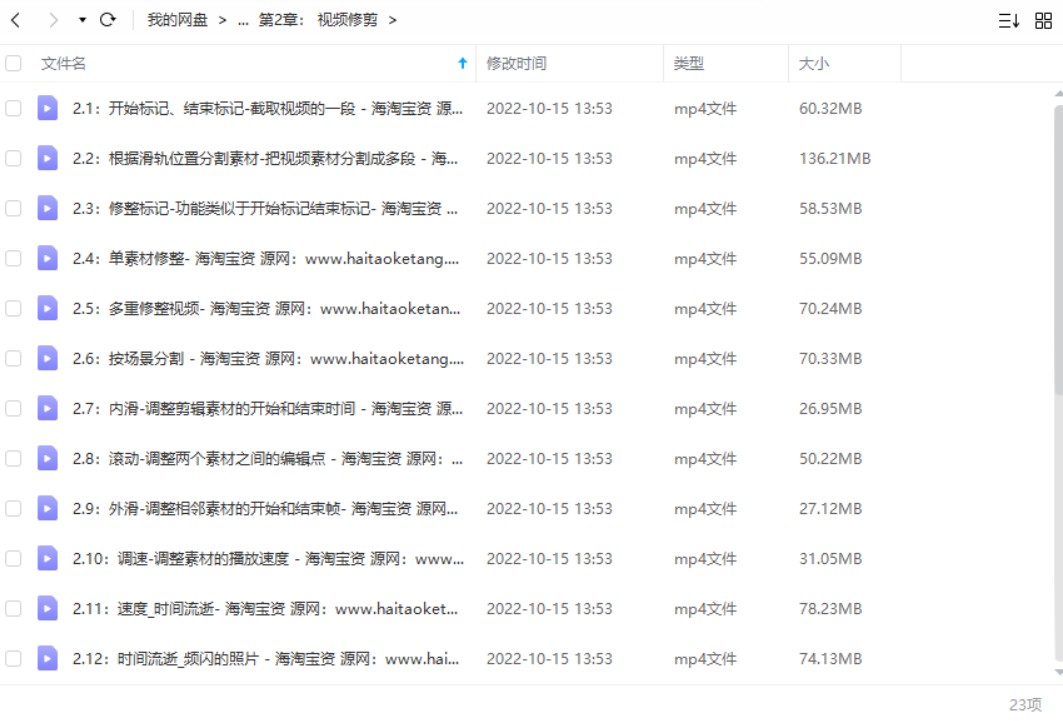Toggle the ascending sort arrow in 文件名 column
The width and height of the screenshot is (1063, 721).
pyautogui.click(x=462, y=63)
